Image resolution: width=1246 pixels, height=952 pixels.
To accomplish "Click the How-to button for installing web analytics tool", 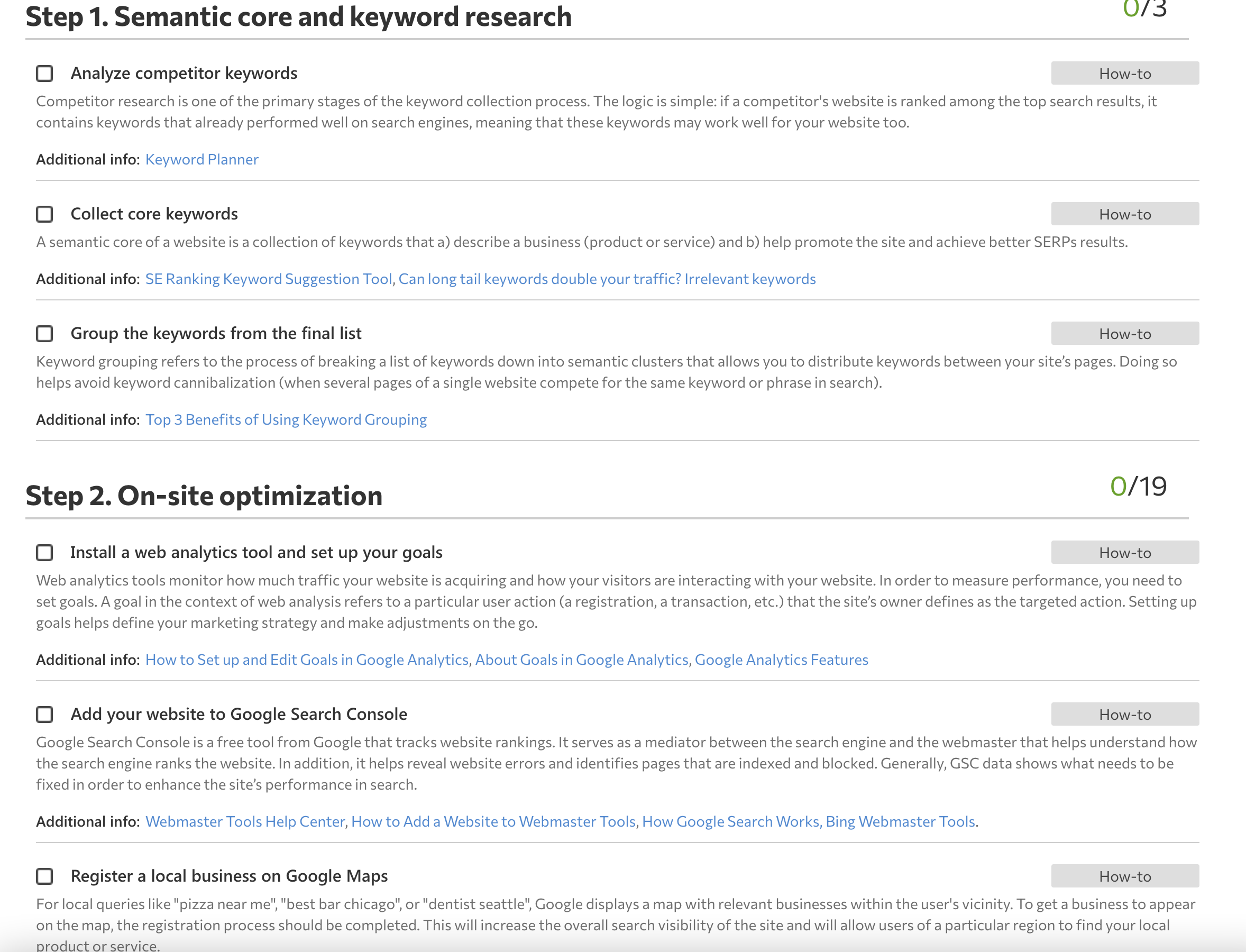I will point(1123,552).
